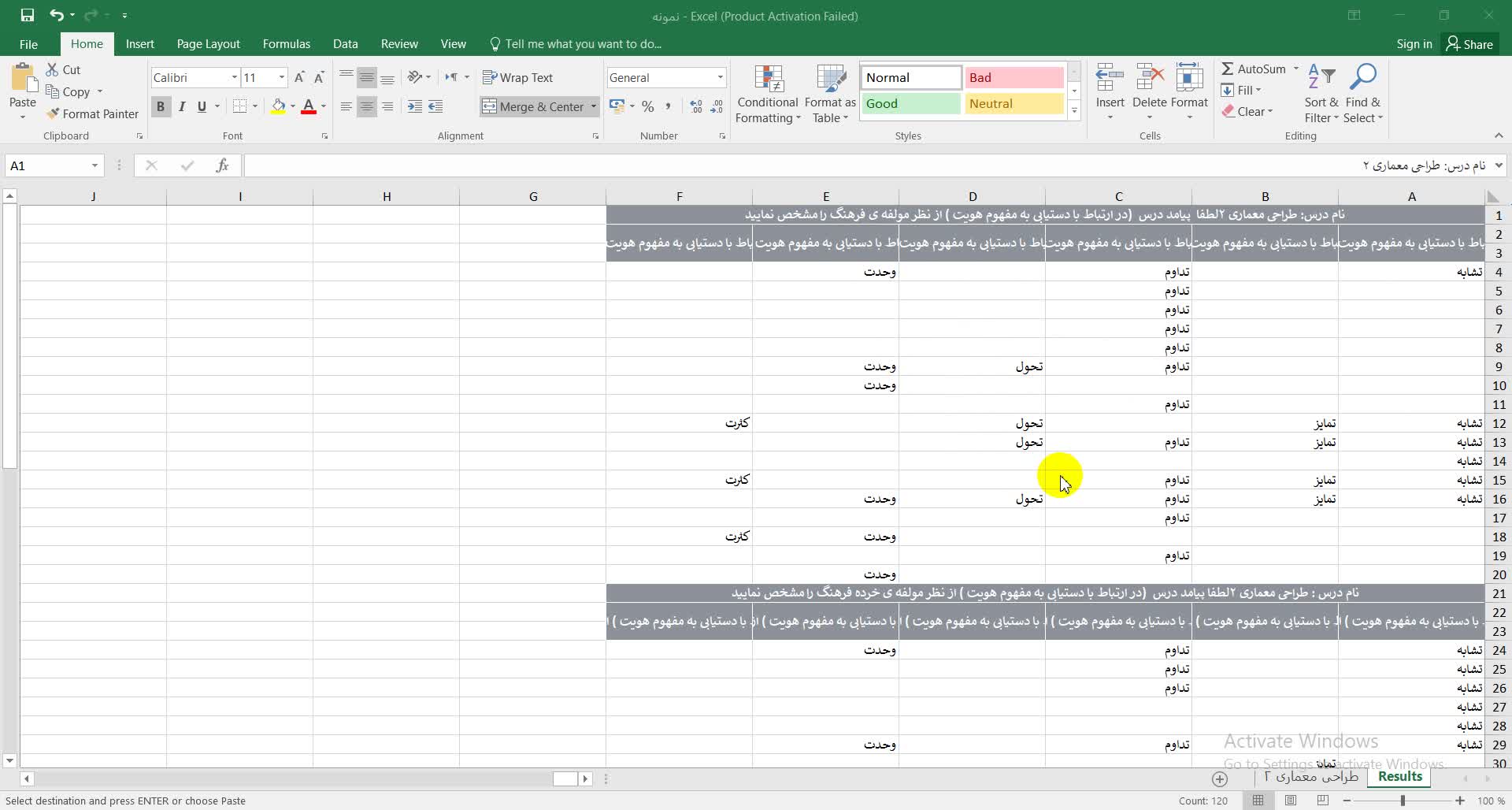This screenshot has width=1512, height=810.
Task: Toggle Bold formatting
Action: 161,106
